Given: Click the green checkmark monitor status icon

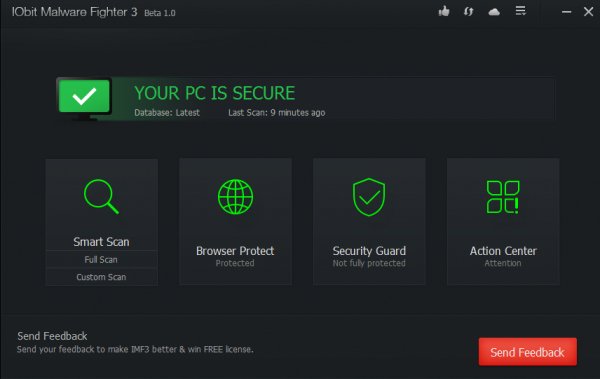Looking at the screenshot, I should tap(85, 98).
